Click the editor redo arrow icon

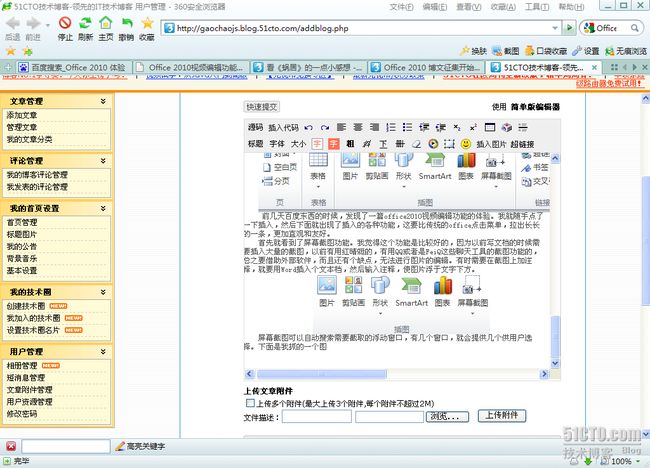(x=325, y=128)
